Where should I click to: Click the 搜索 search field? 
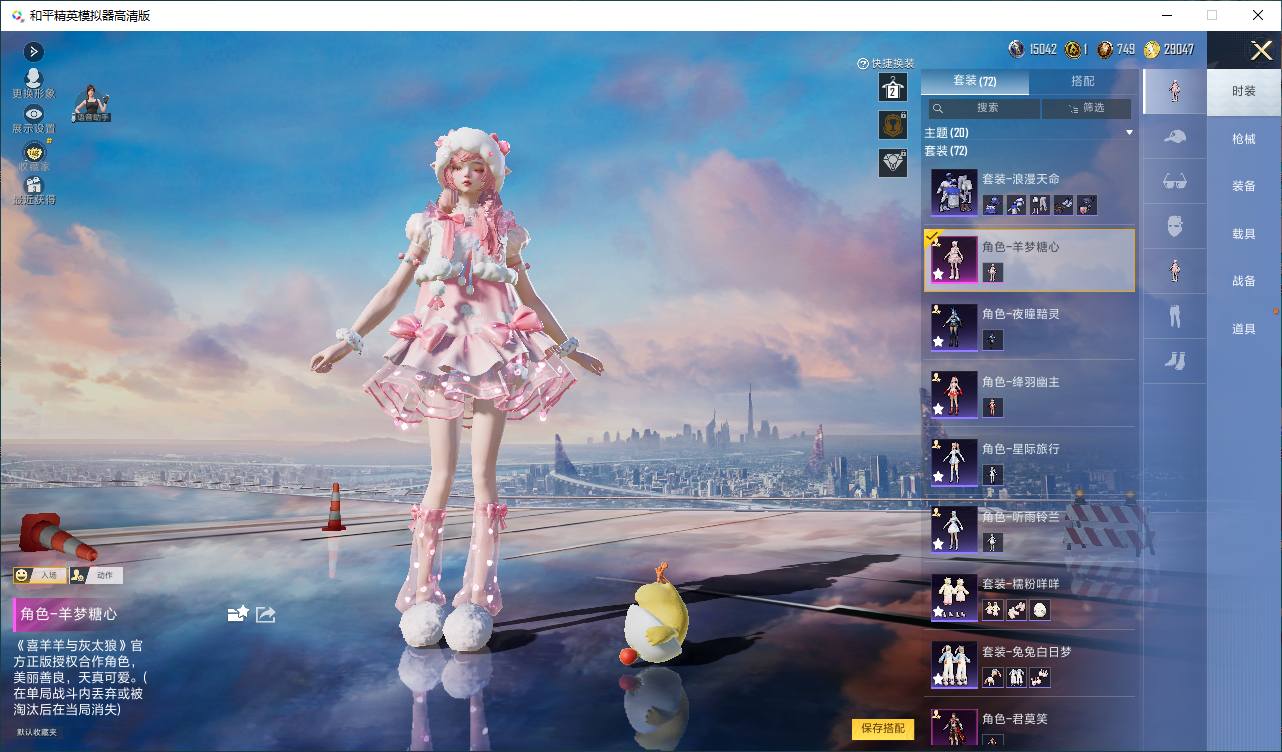click(984, 108)
